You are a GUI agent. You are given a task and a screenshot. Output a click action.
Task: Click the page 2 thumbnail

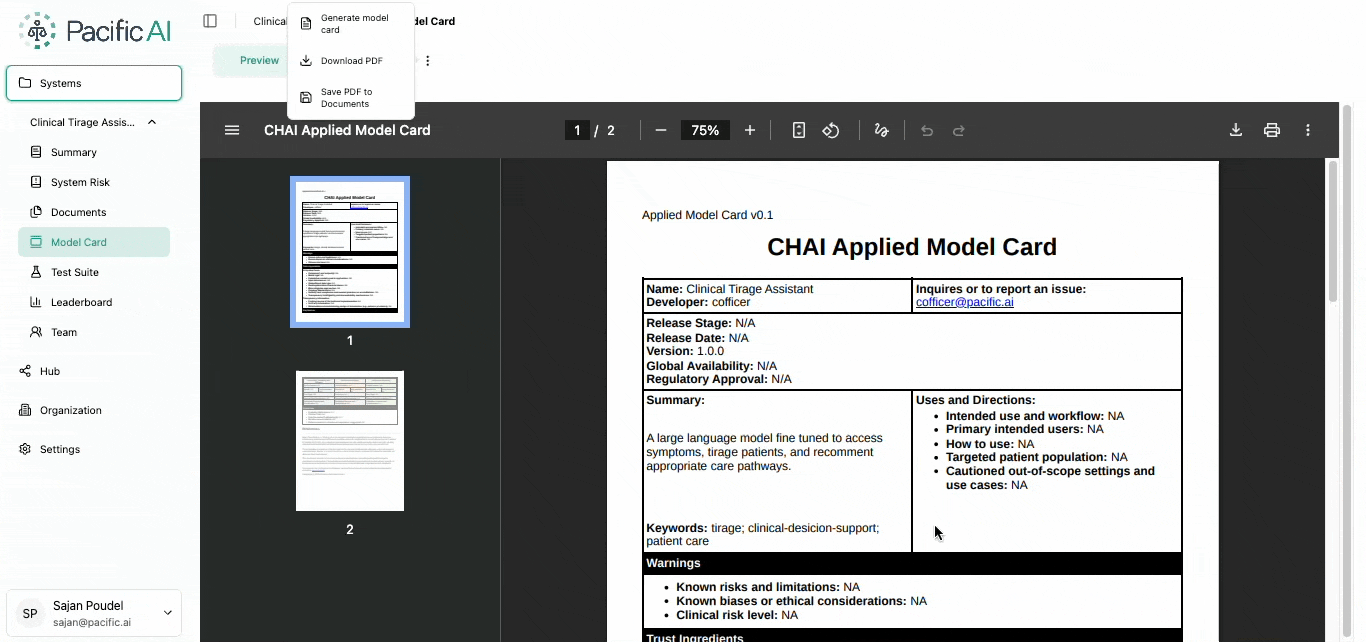click(x=350, y=441)
